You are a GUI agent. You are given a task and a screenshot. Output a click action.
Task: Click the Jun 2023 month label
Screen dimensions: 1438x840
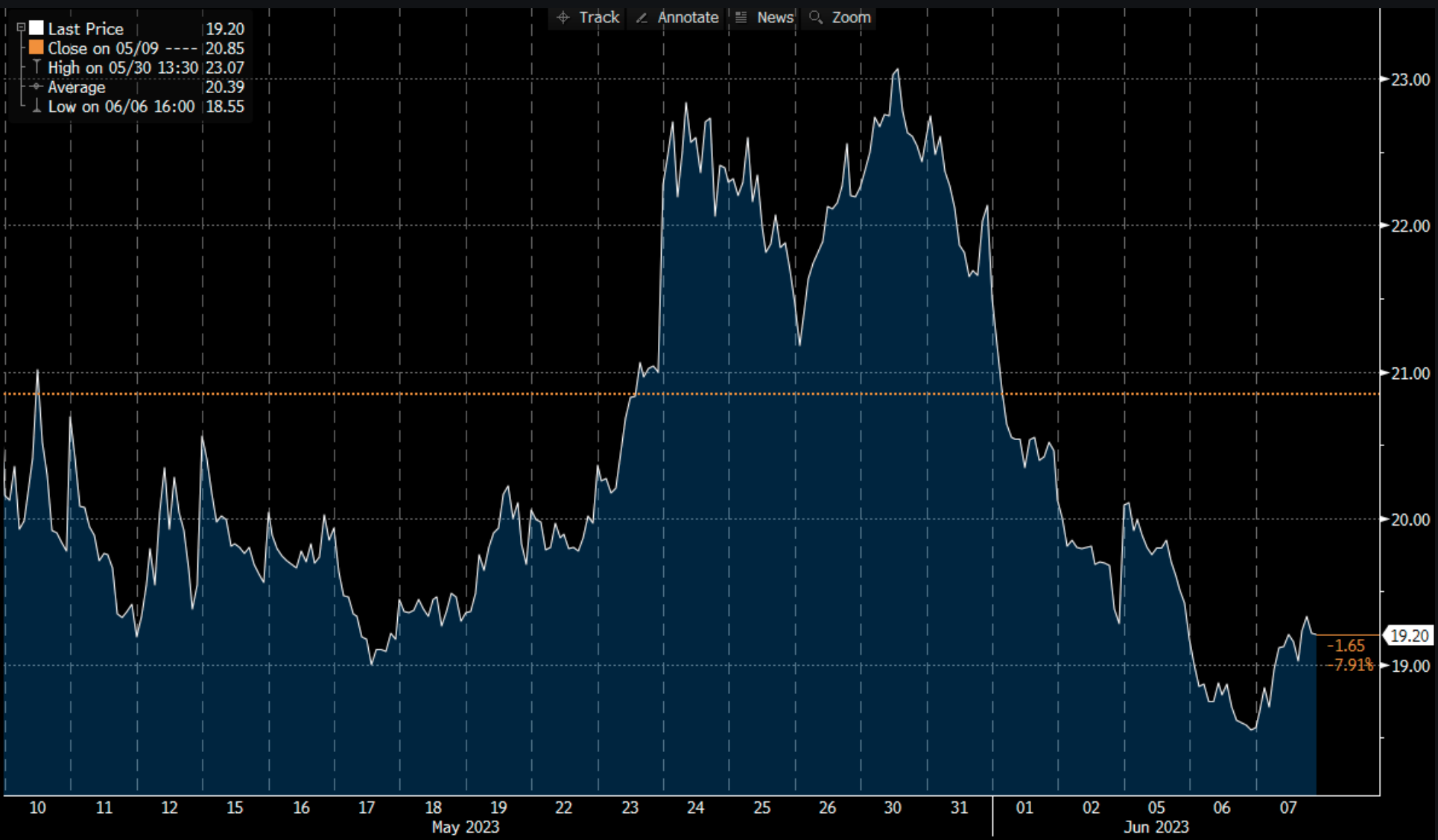1156,827
